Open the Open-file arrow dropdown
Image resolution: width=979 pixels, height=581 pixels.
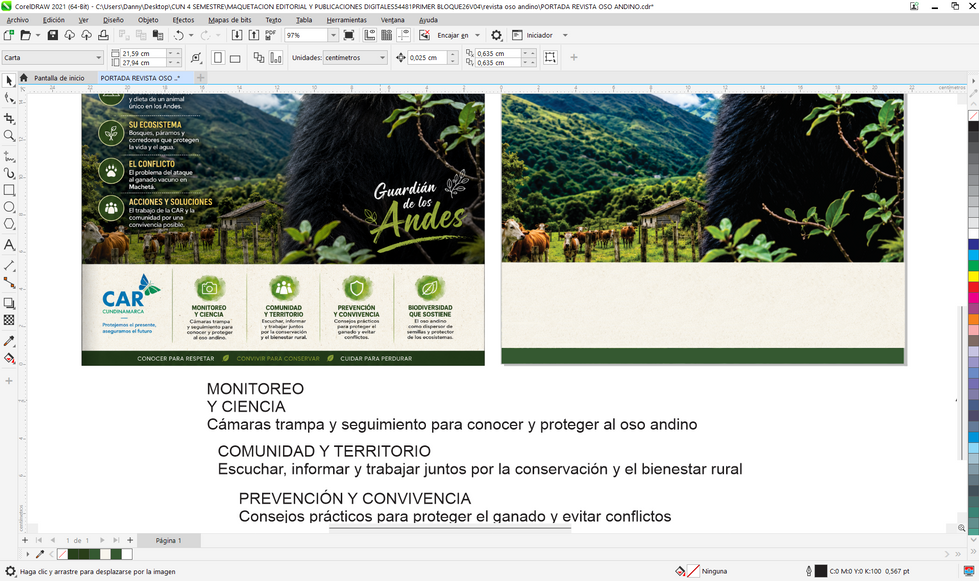click(x=38, y=36)
